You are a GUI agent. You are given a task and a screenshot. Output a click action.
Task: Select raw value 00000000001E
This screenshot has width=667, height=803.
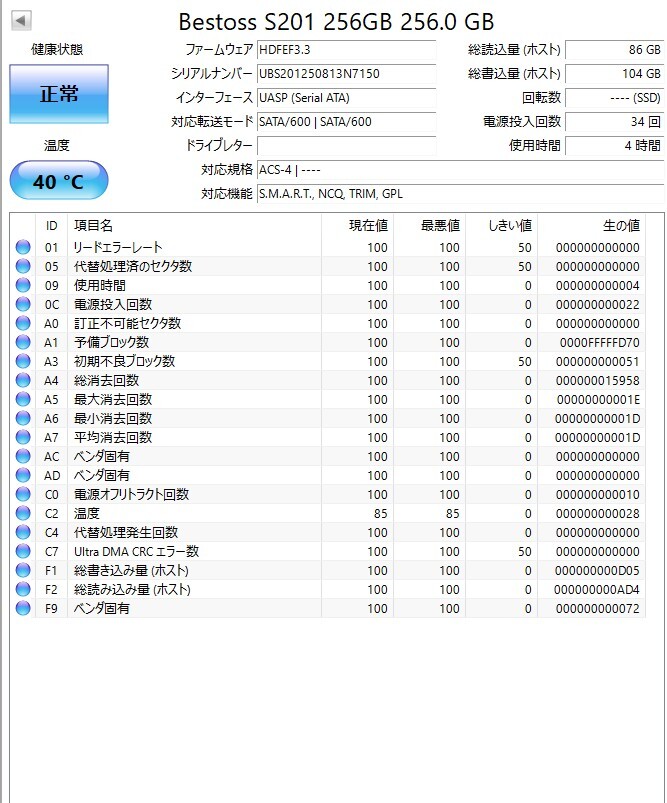pyautogui.click(x=598, y=399)
